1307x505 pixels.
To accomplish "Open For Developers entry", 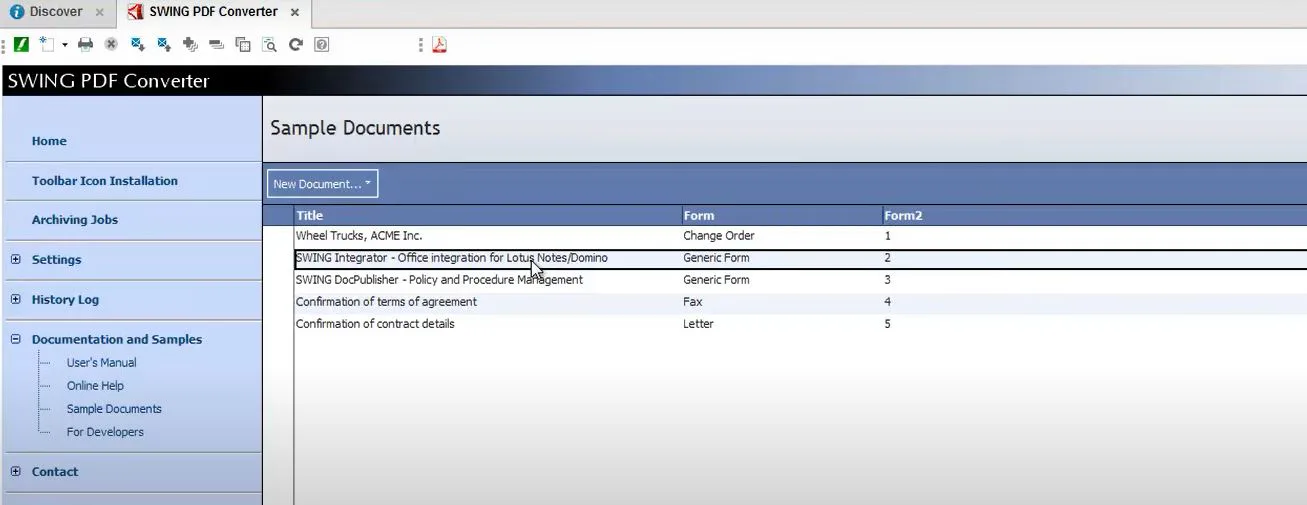I will click(x=105, y=432).
